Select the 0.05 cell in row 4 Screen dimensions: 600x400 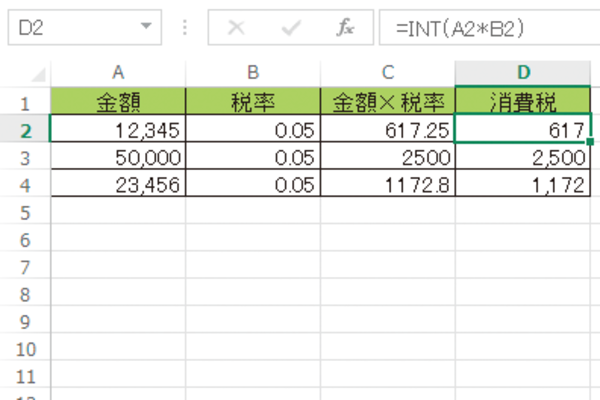[x=253, y=183]
